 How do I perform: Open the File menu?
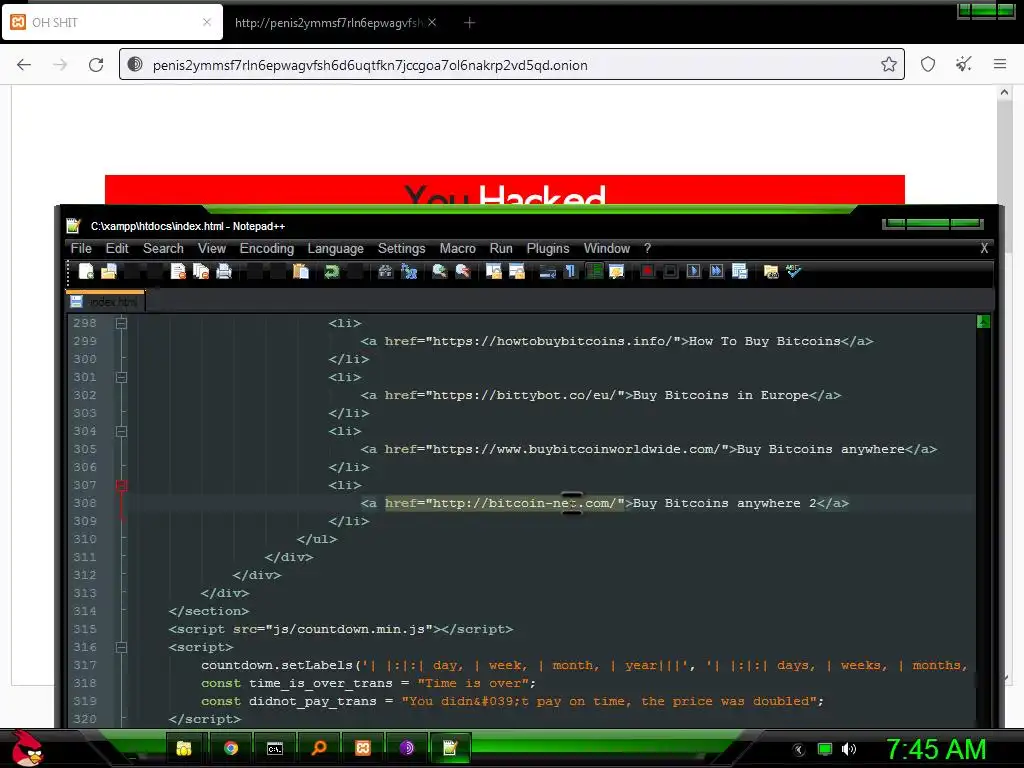tap(81, 248)
